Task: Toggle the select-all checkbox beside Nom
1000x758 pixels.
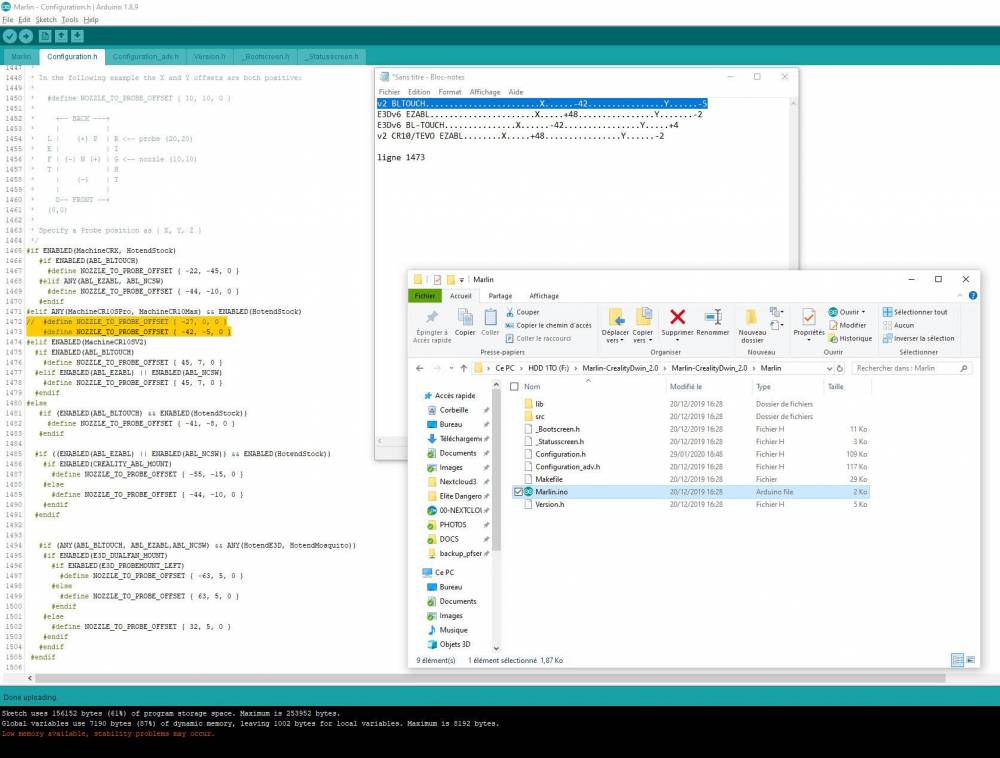Action: pos(515,386)
